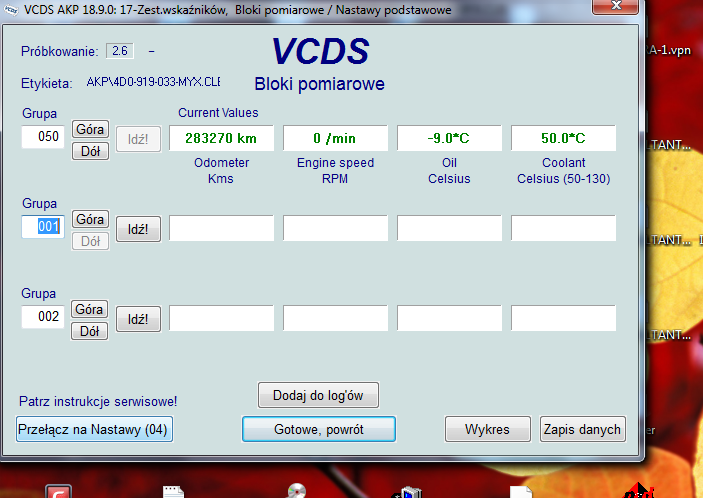The image size is (703, 498).
Task: Select the group 001 number field
Action: coord(43,226)
